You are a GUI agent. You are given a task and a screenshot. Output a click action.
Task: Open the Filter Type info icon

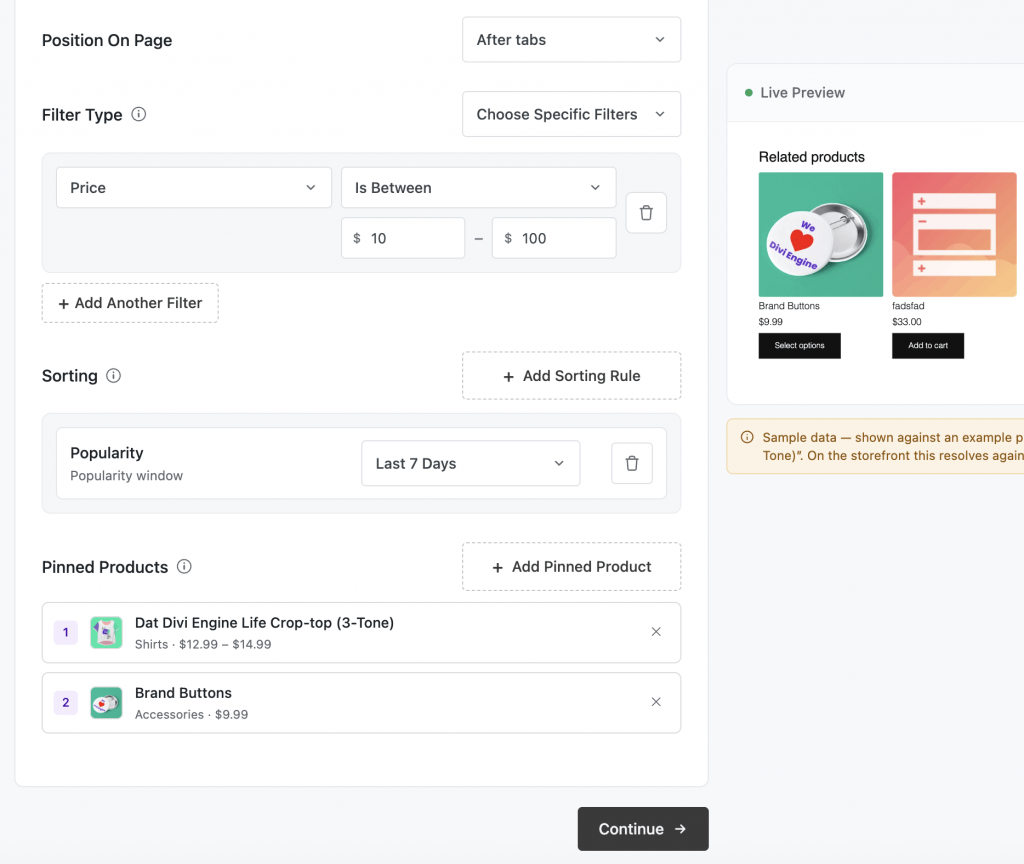(x=138, y=114)
